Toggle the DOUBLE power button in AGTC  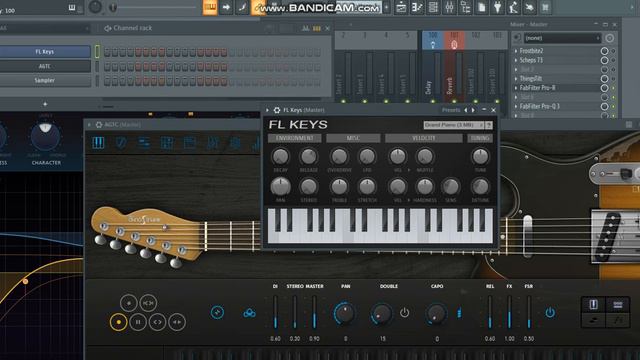404,313
